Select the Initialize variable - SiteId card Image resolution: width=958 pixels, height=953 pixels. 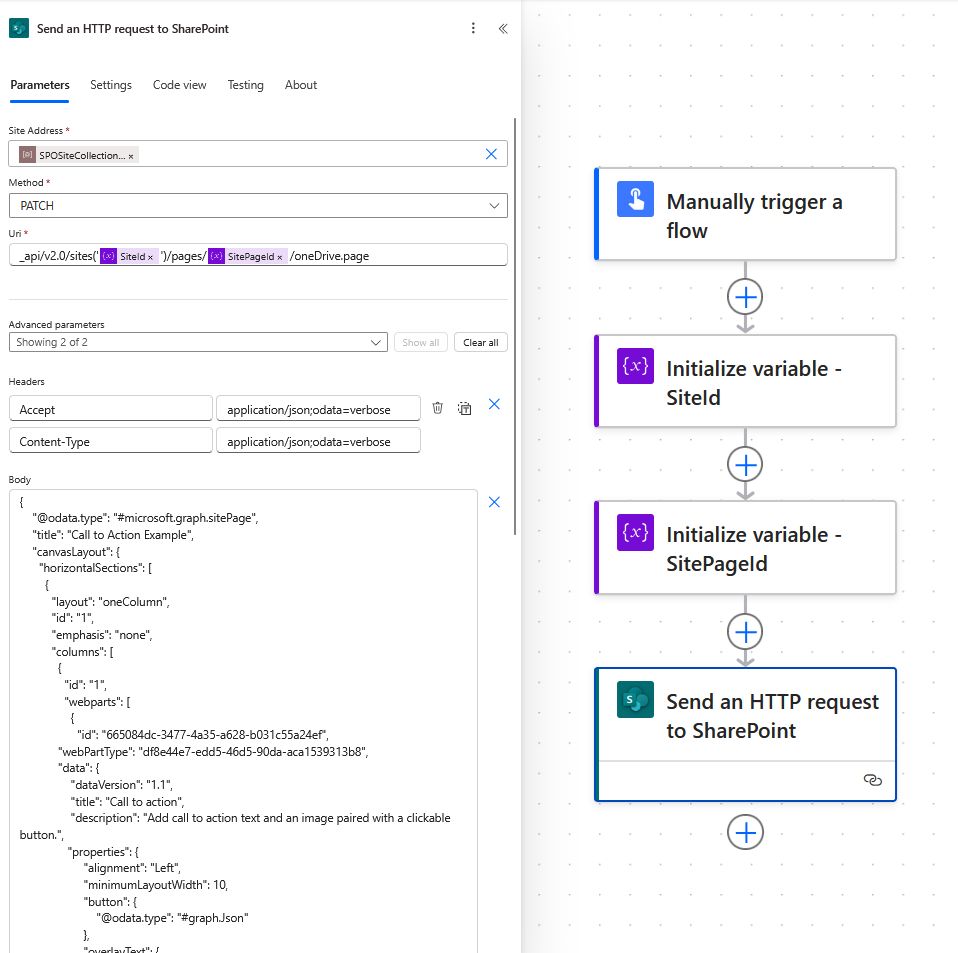click(x=745, y=381)
